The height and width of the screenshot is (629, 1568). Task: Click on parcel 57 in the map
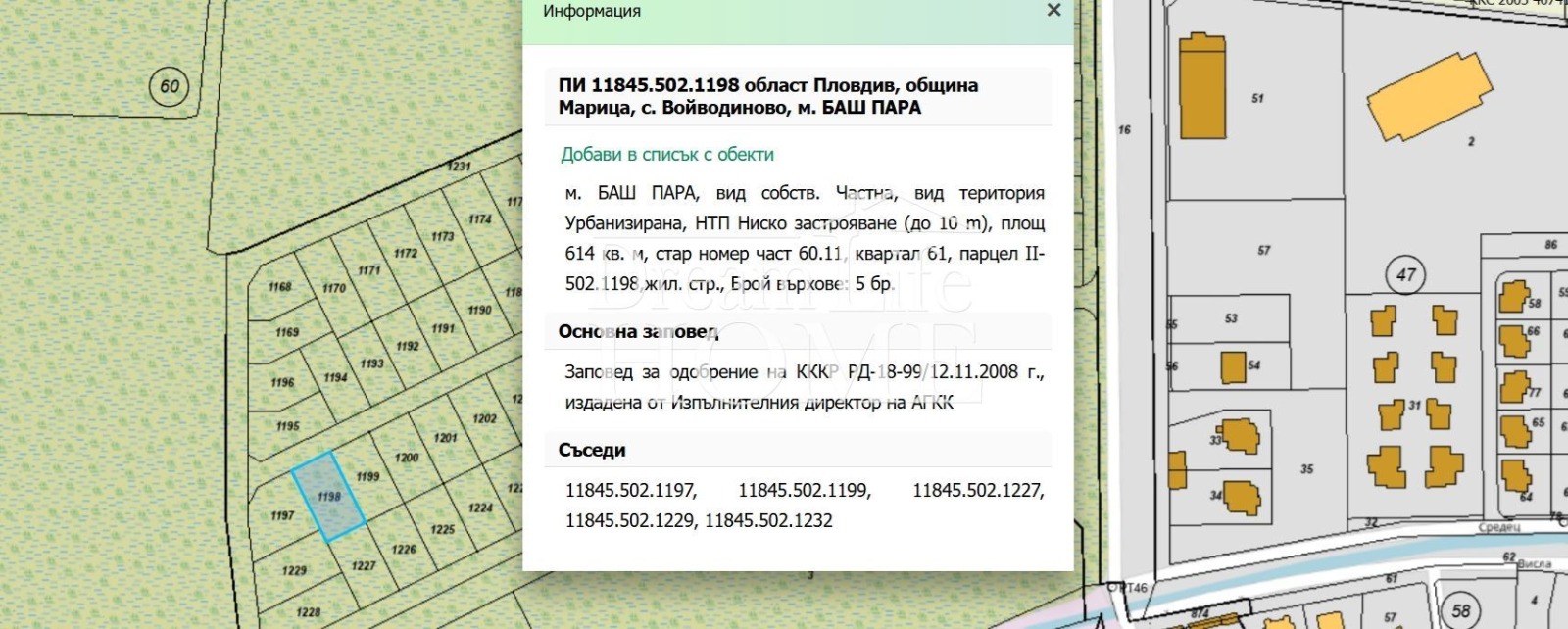[x=1263, y=251]
